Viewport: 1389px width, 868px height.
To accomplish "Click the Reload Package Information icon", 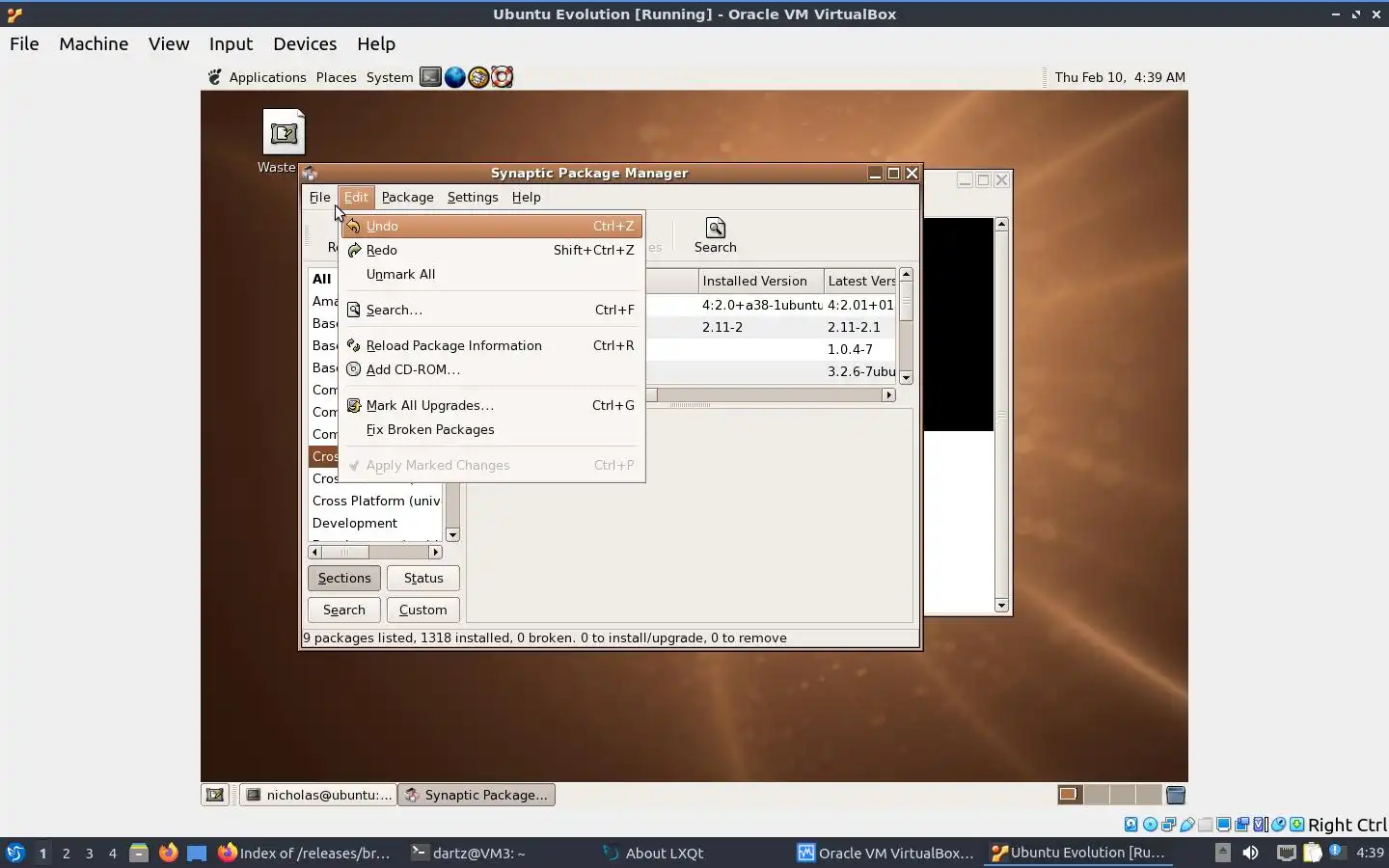I will tap(354, 345).
